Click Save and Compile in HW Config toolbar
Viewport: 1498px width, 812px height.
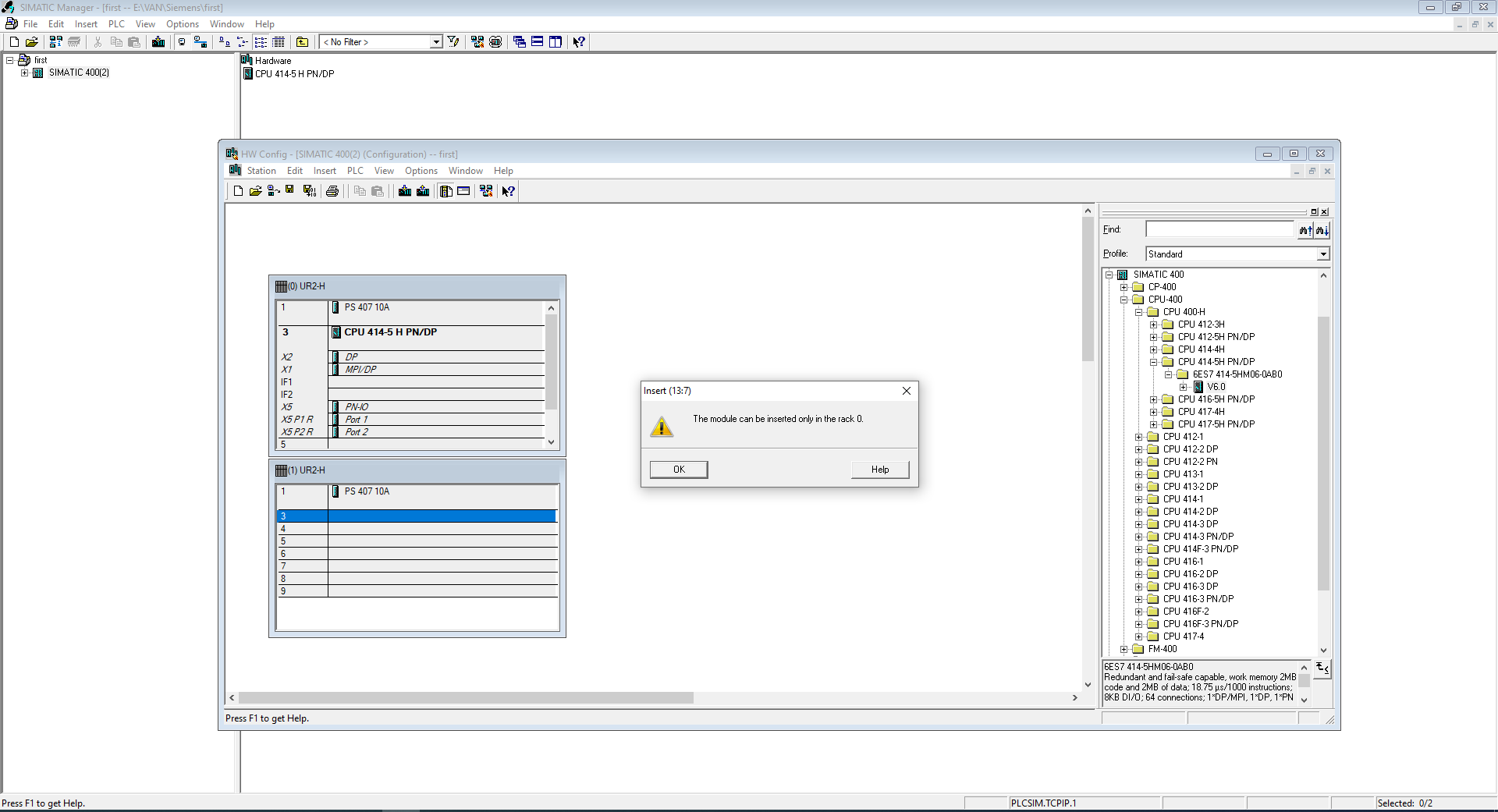(x=309, y=191)
